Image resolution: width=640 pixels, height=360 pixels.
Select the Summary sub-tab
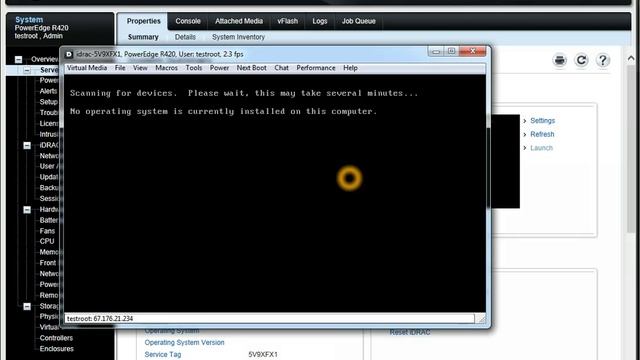click(143, 37)
